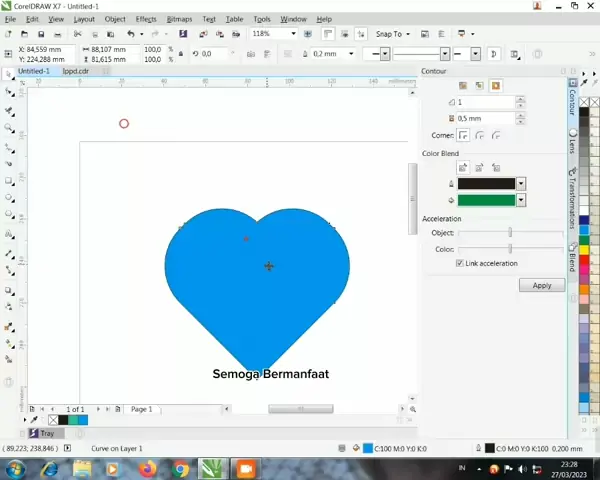This screenshot has height=480, width=600.
Task: Click the Undo arrow in the toolbar
Action: (130, 34)
